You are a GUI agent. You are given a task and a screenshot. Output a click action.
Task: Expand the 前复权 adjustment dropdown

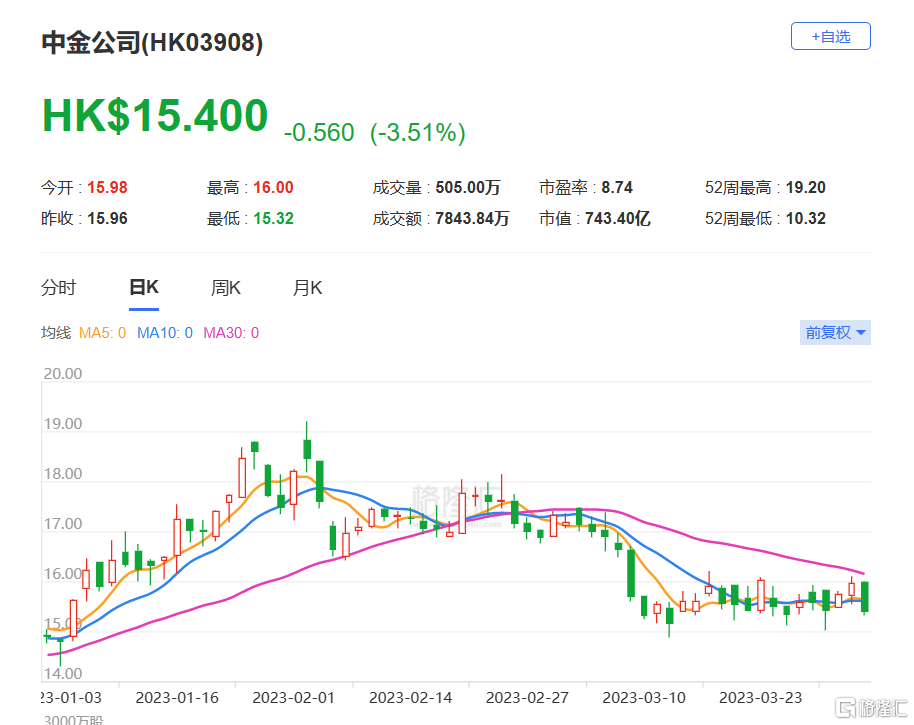(835, 333)
